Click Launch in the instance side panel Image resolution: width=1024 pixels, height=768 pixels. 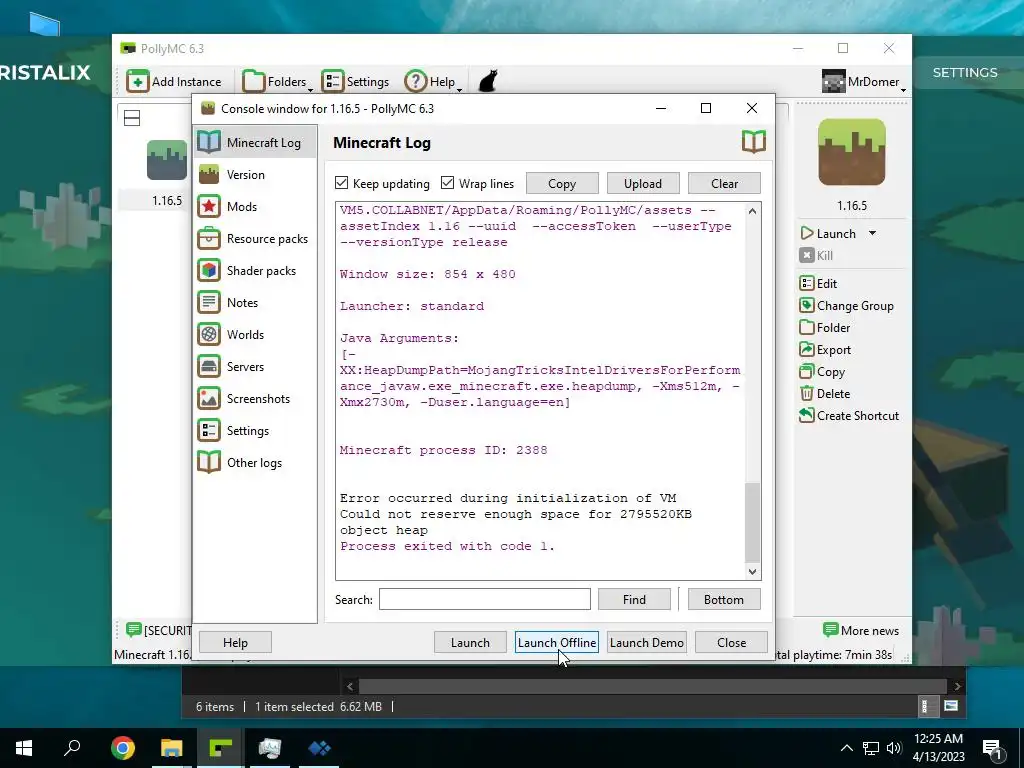[828, 233]
